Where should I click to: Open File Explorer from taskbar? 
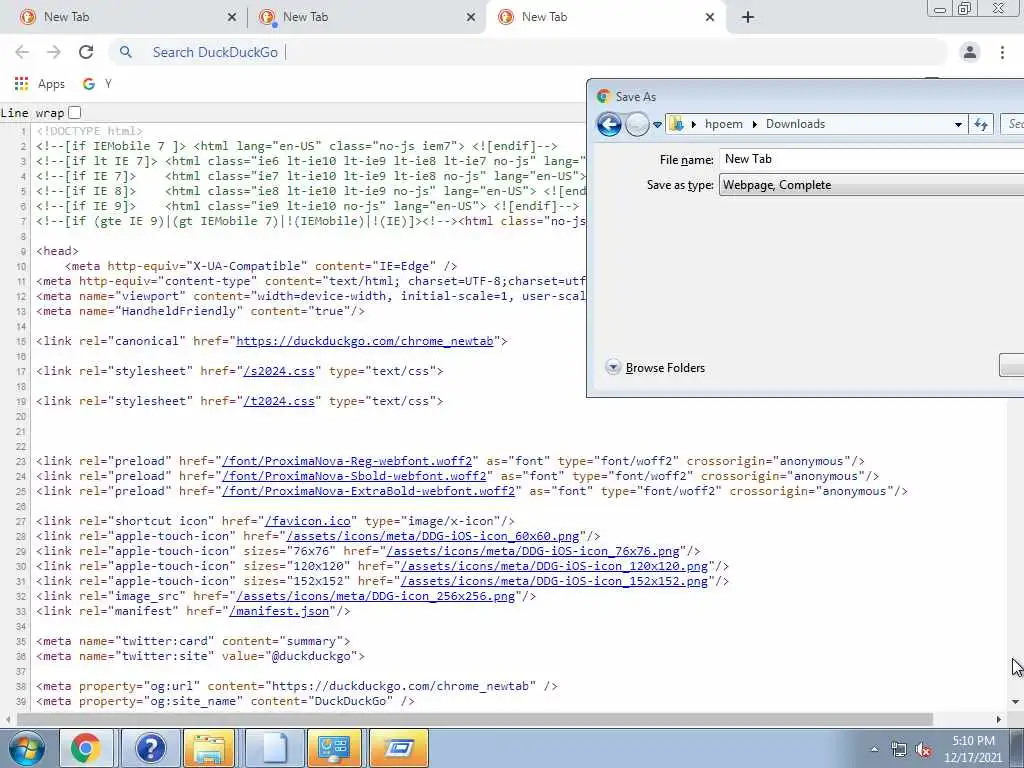point(209,748)
